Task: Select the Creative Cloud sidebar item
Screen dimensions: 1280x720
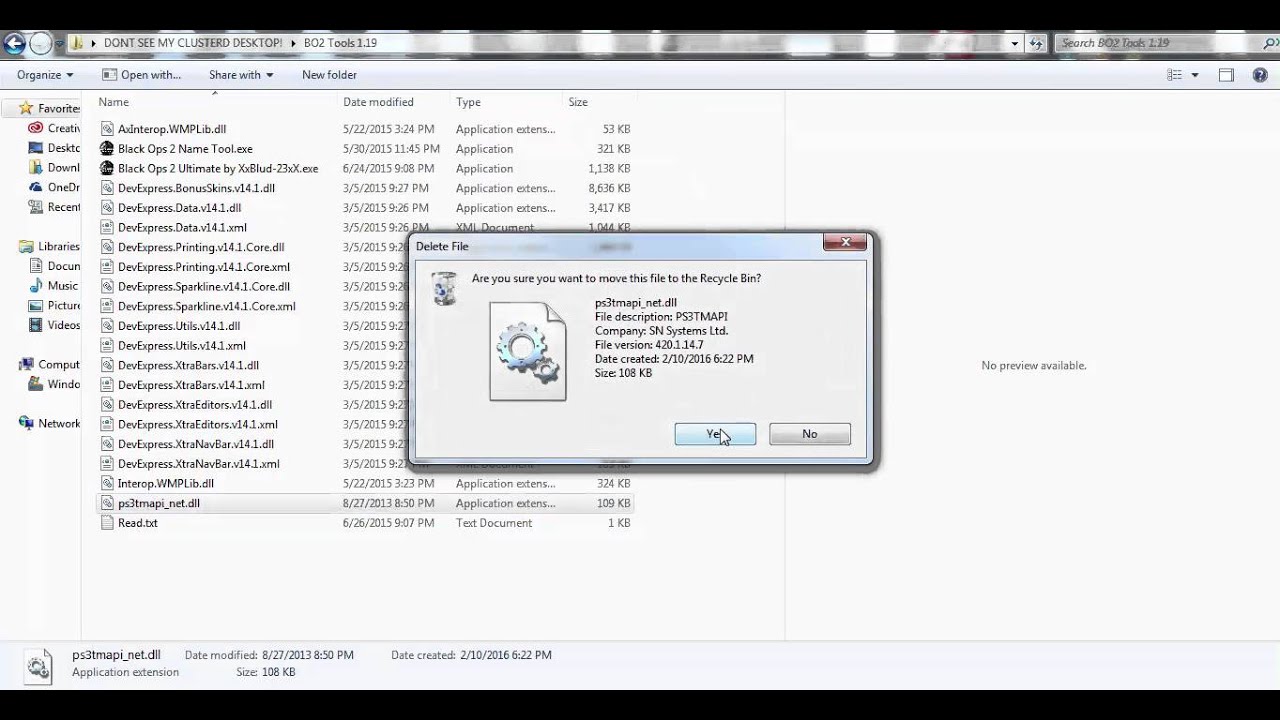Action: (56, 128)
